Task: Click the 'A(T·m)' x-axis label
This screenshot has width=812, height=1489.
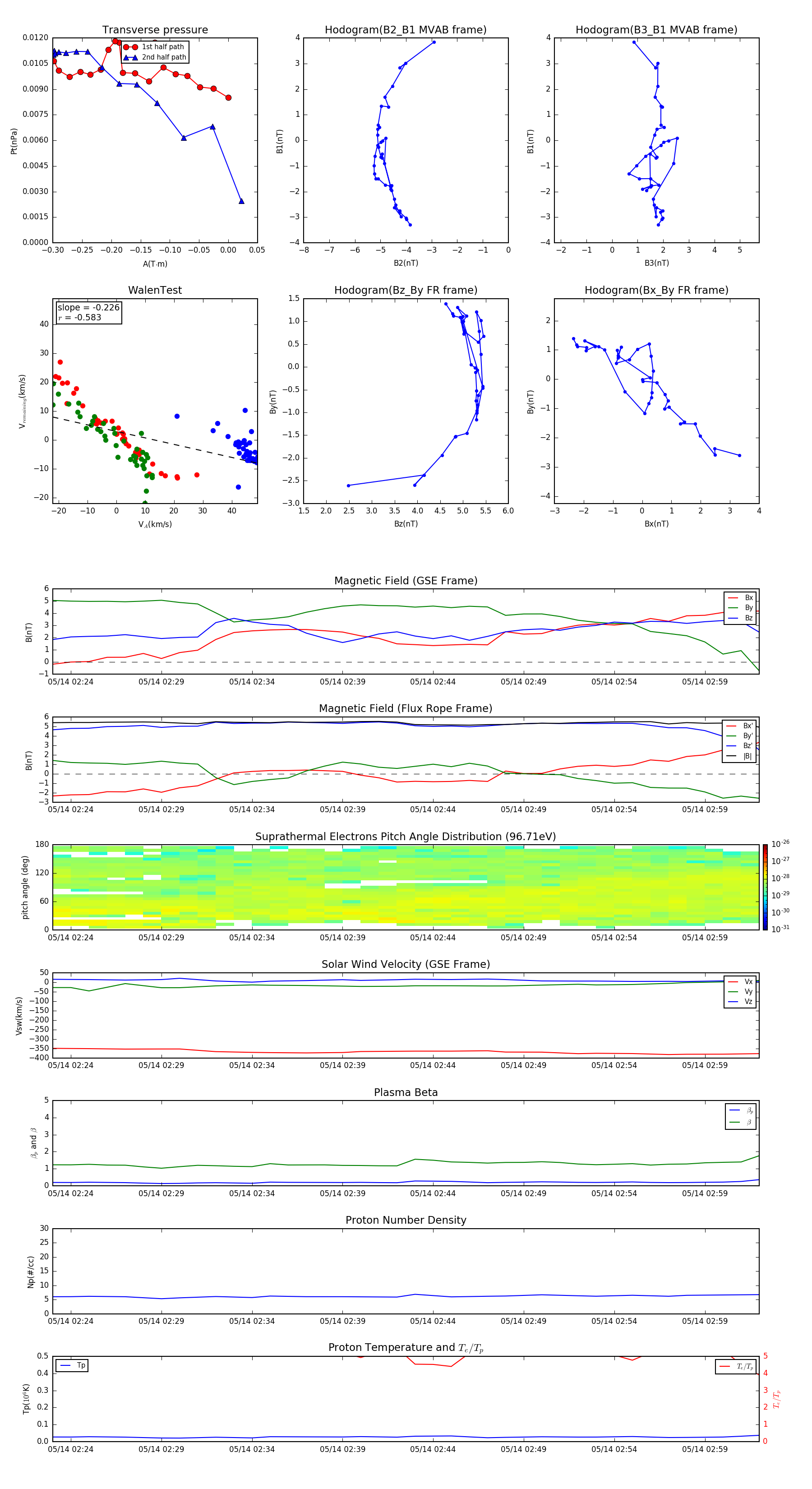Action: [155, 264]
